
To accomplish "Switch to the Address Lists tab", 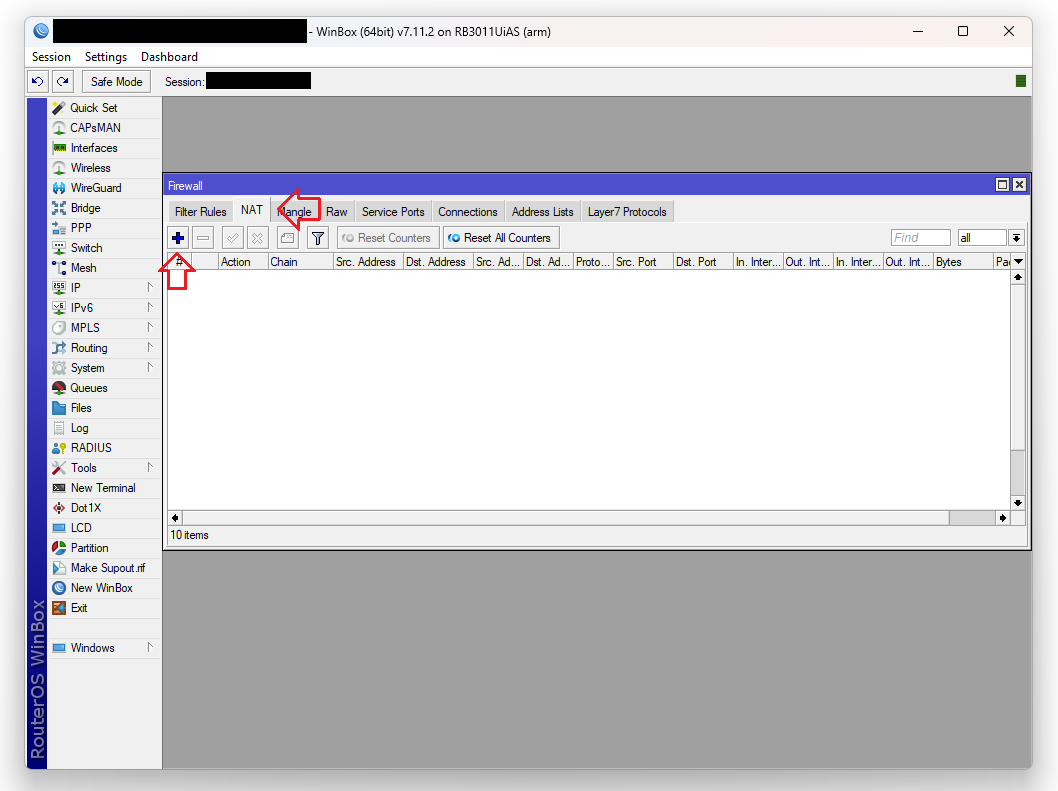I will pyautogui.click(x=542, y=212).
